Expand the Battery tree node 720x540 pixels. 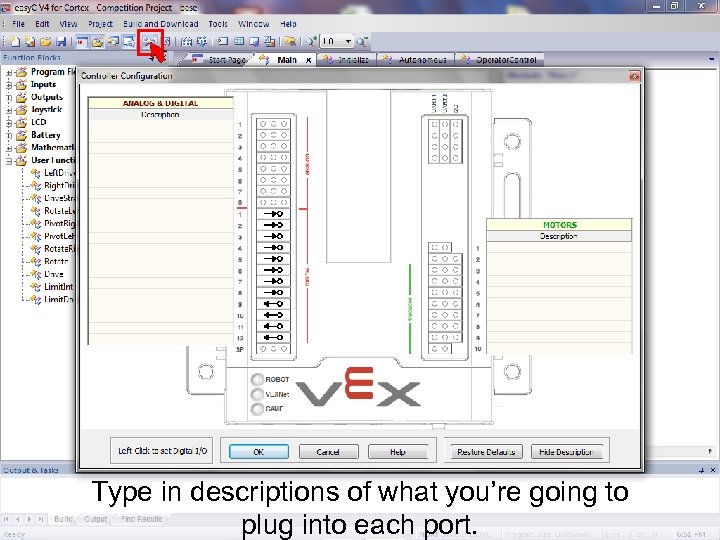coord(9,135)
